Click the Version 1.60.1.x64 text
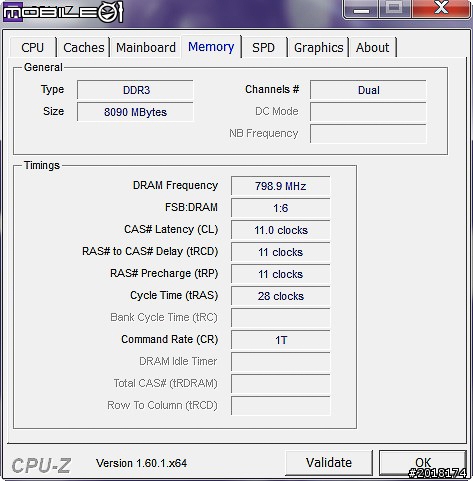The width and height of the screenshot is (473, 481). 141,463
